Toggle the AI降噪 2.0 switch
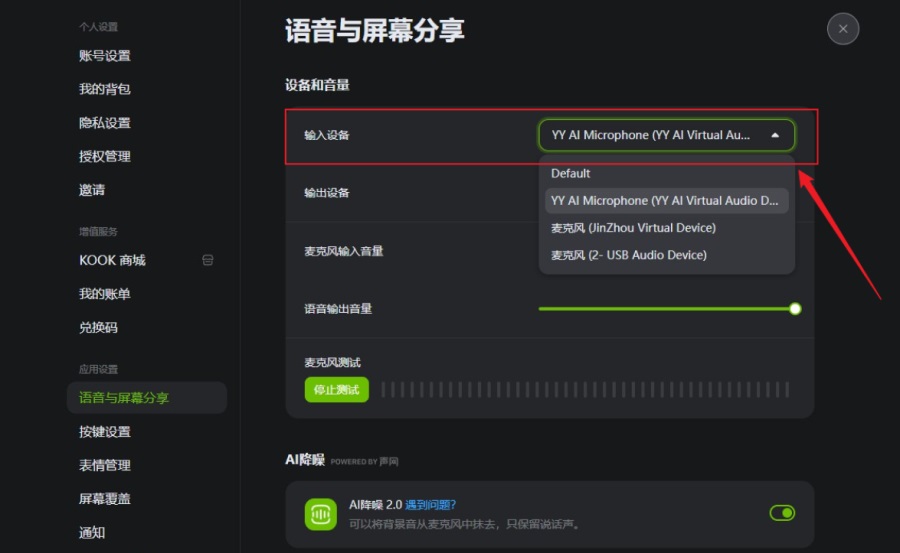This screenshot has height=553, width=900. pyautogui.click(x=782, y=513)
